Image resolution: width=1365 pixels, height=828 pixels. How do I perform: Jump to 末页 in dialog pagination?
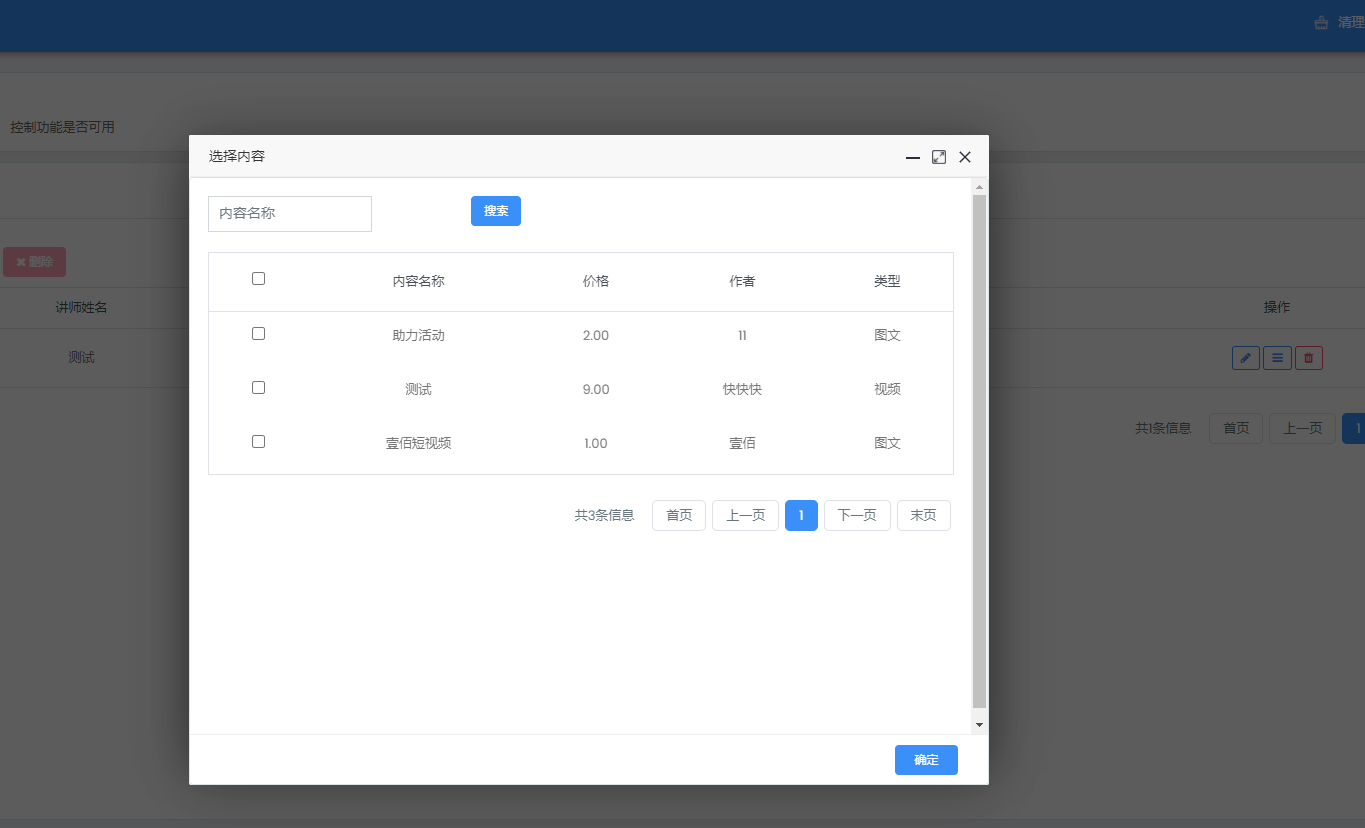(923, 516)
